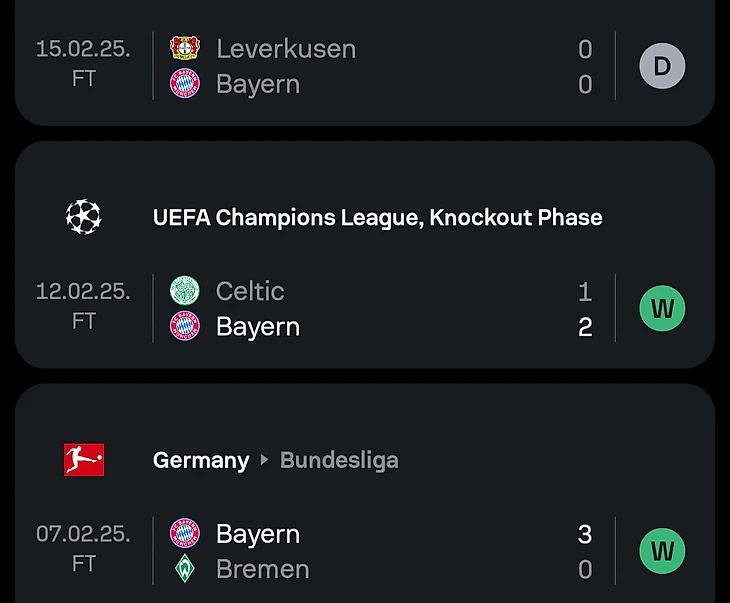The height and width of the screenshot is (603, 730).
Task: Click the Champions League starball icon
Action: tap(84, 216)
